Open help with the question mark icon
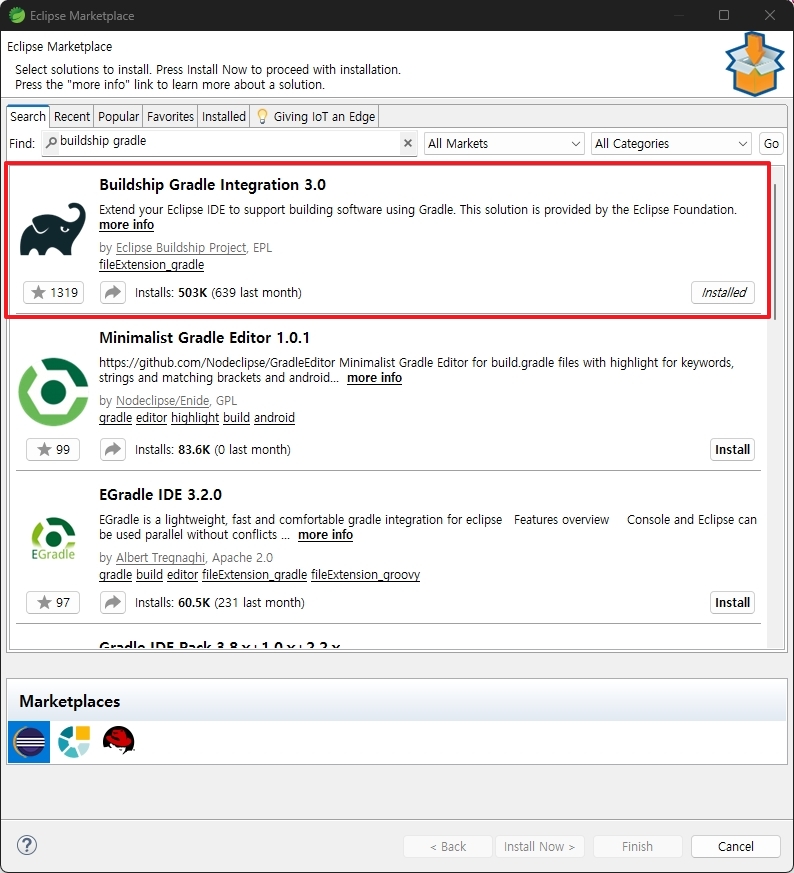794x873 pixels. click(27, 845)
